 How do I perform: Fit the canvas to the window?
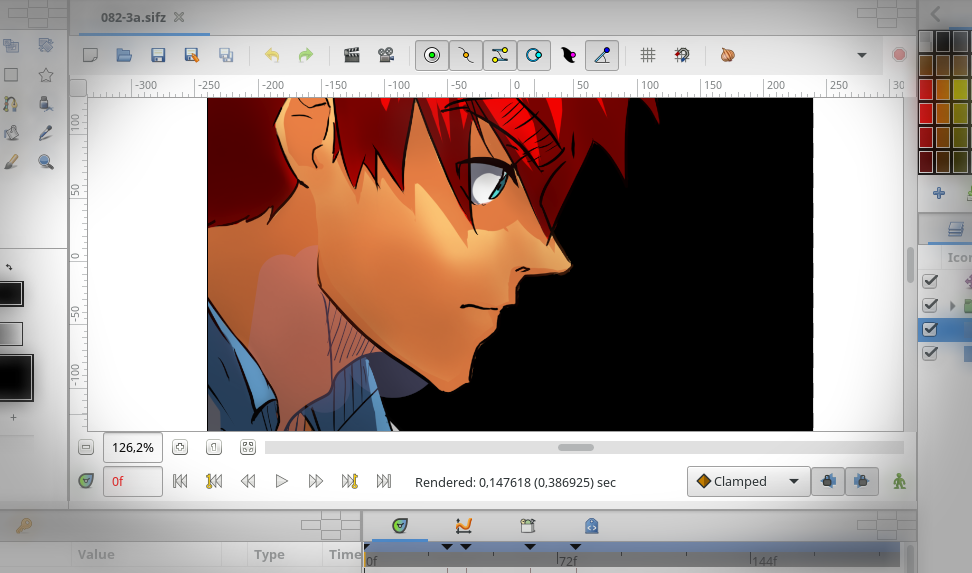[248, 447]
